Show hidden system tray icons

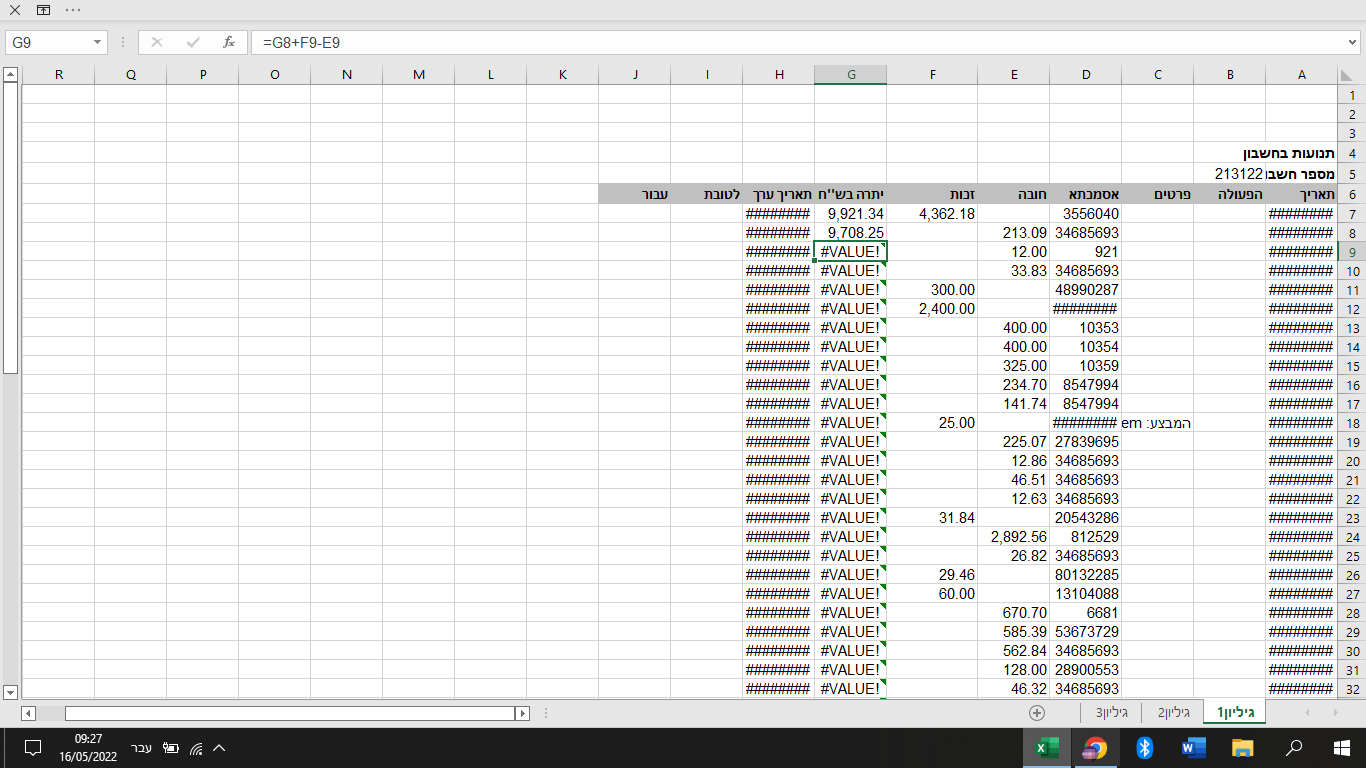(220, 748)
